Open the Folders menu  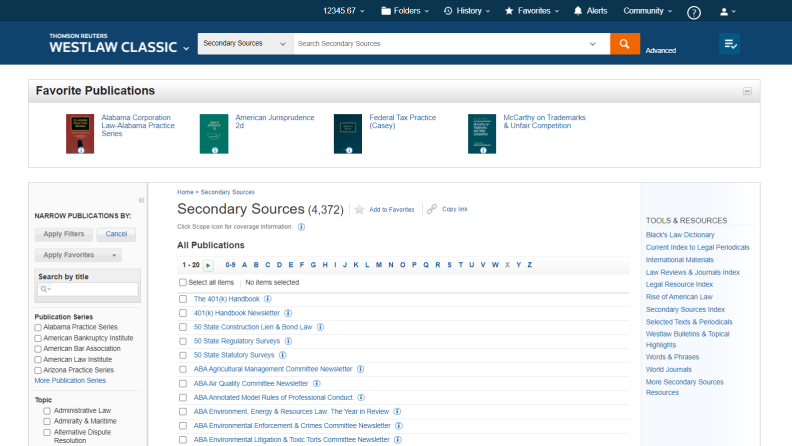click(x=406, y=11)
